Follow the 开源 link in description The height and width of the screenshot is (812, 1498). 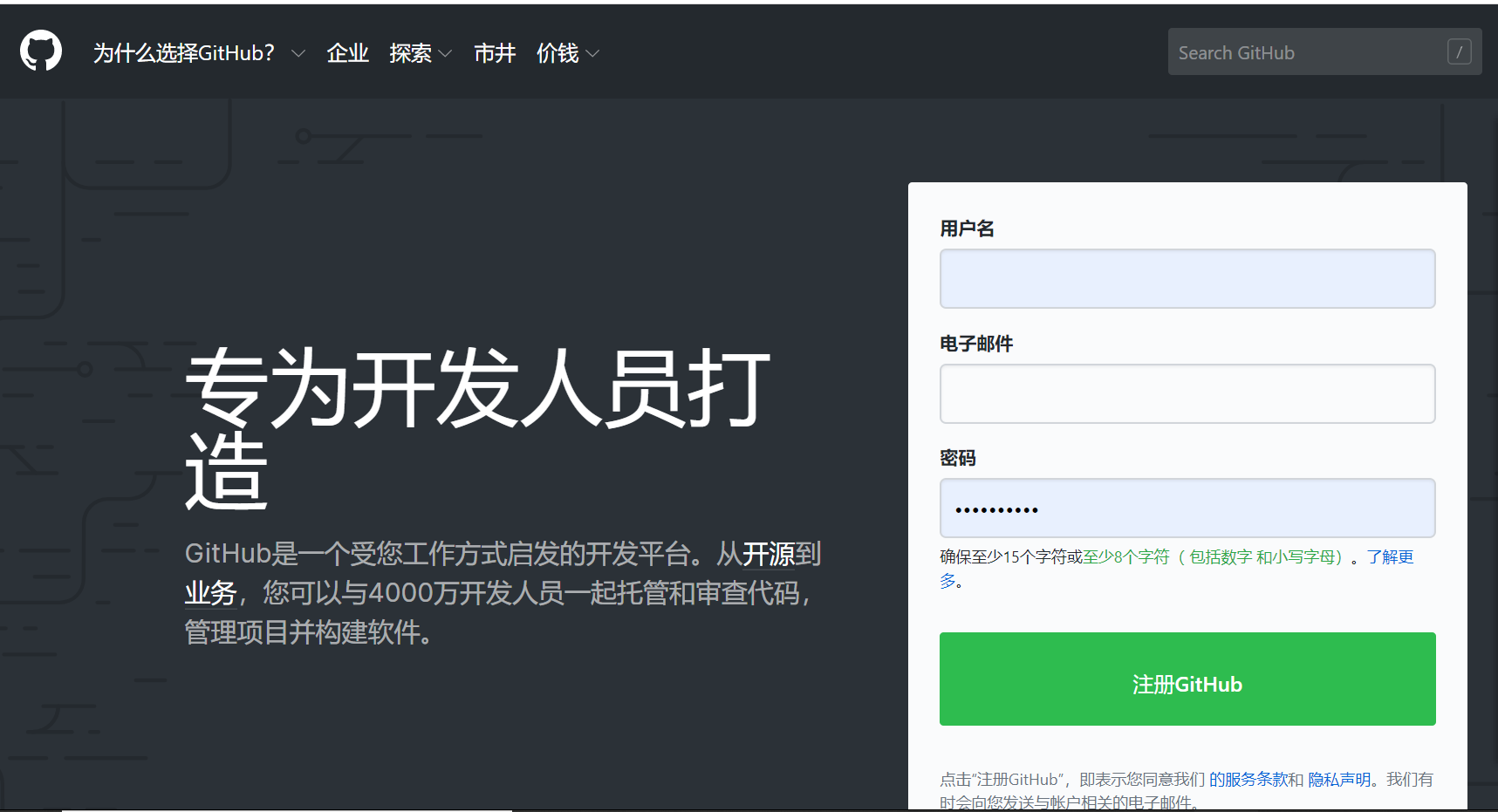(769, 554)
